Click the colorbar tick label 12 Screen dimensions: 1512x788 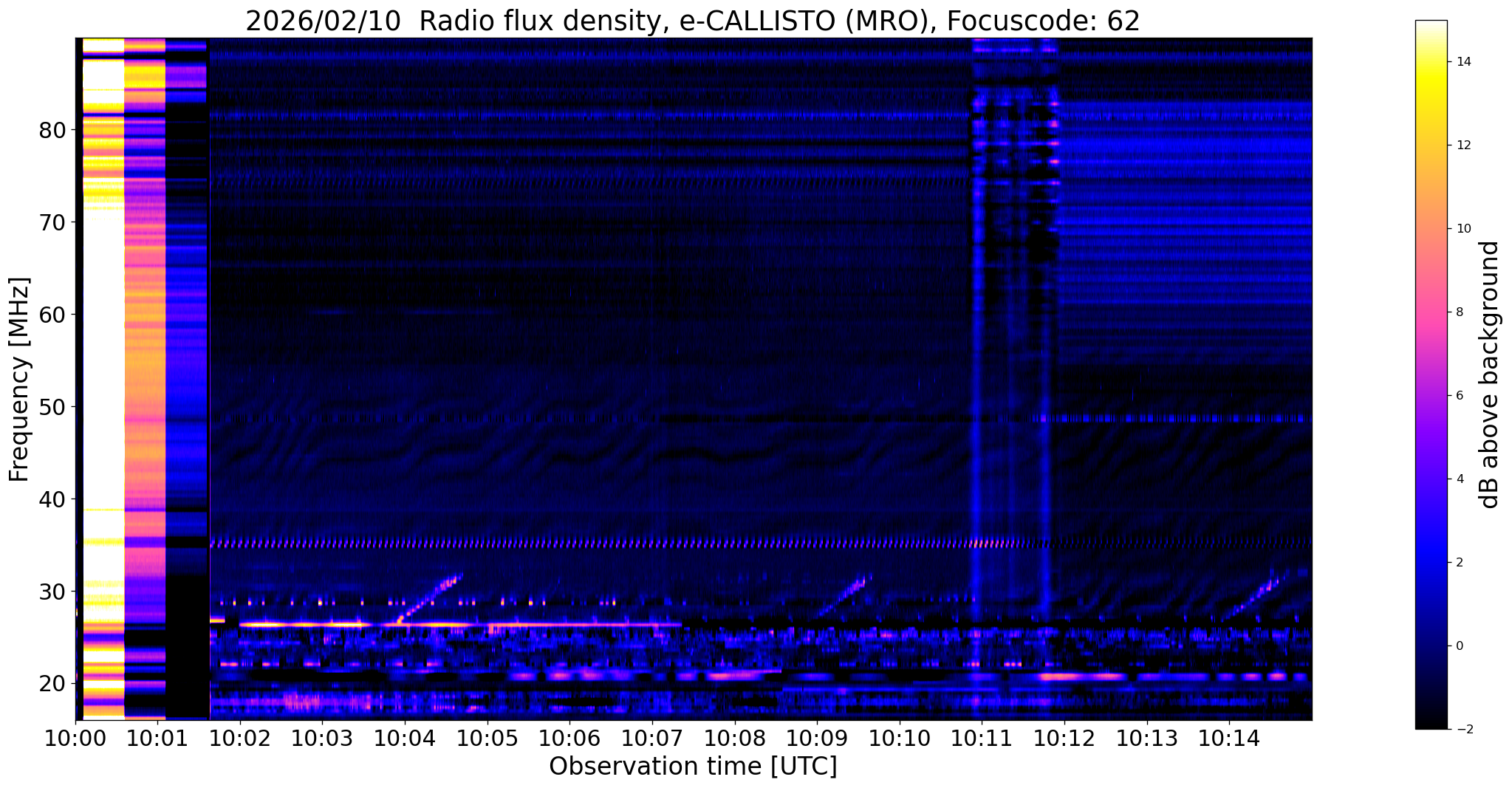tap(1463, 145)
